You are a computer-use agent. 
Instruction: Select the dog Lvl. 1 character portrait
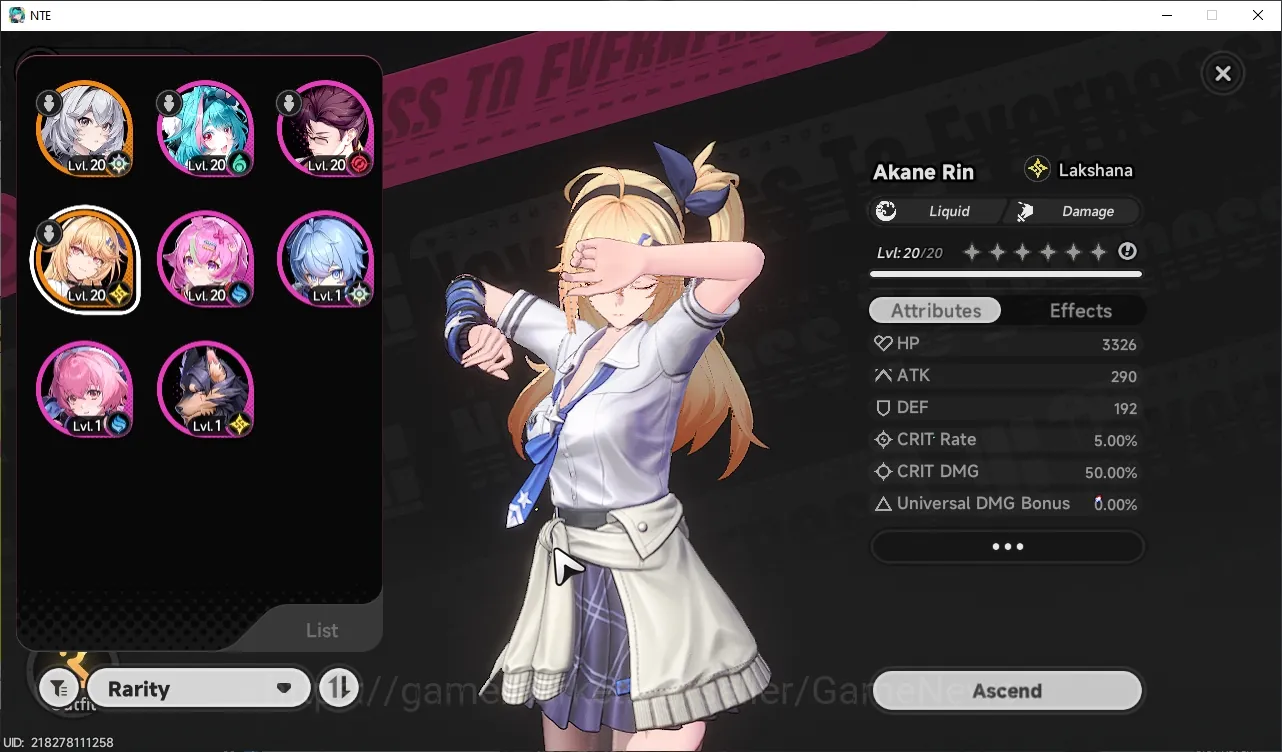pyautogui.click(x=206, y=390)
